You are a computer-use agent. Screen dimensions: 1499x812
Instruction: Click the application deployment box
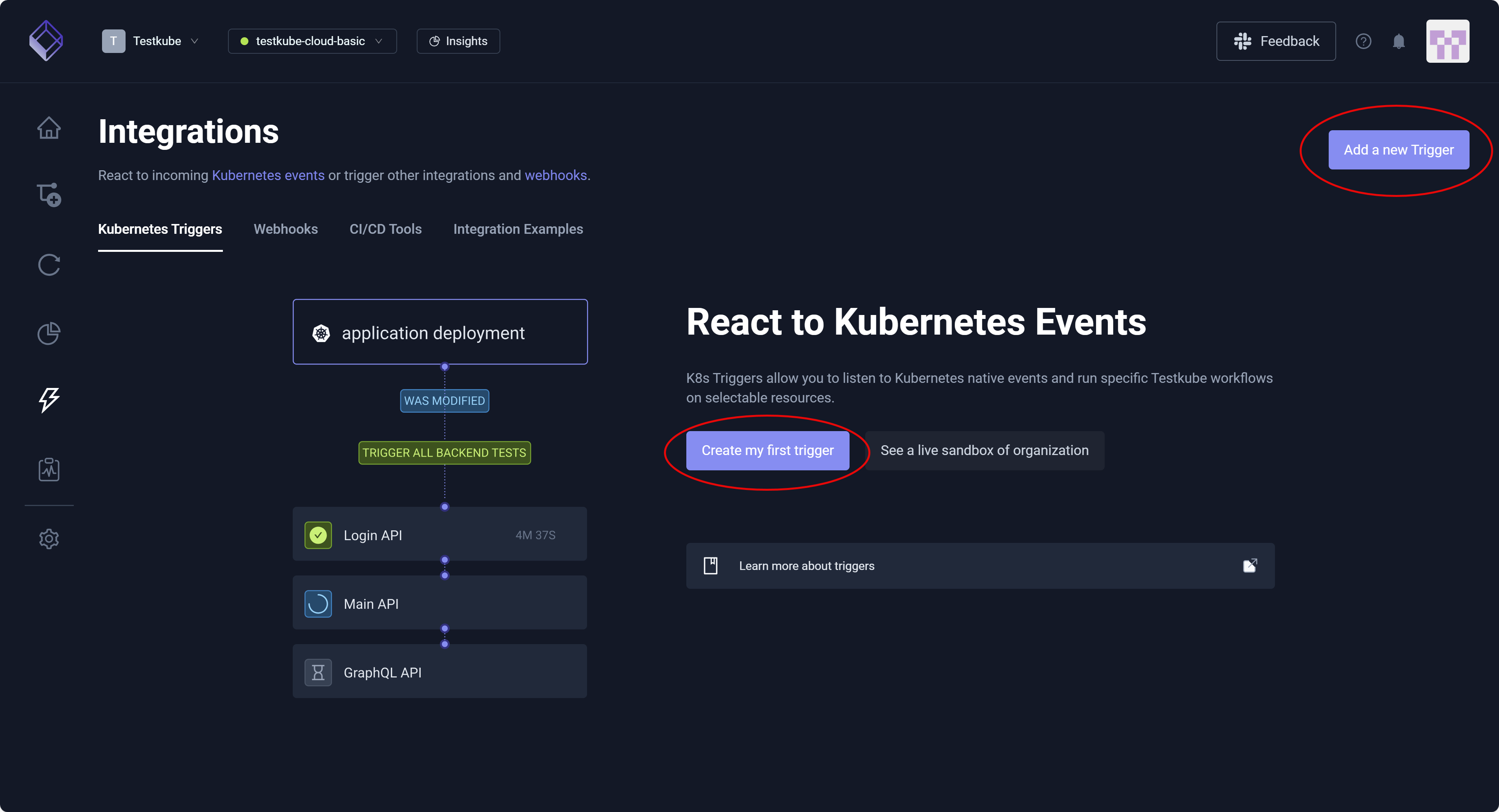coord(440,331)
